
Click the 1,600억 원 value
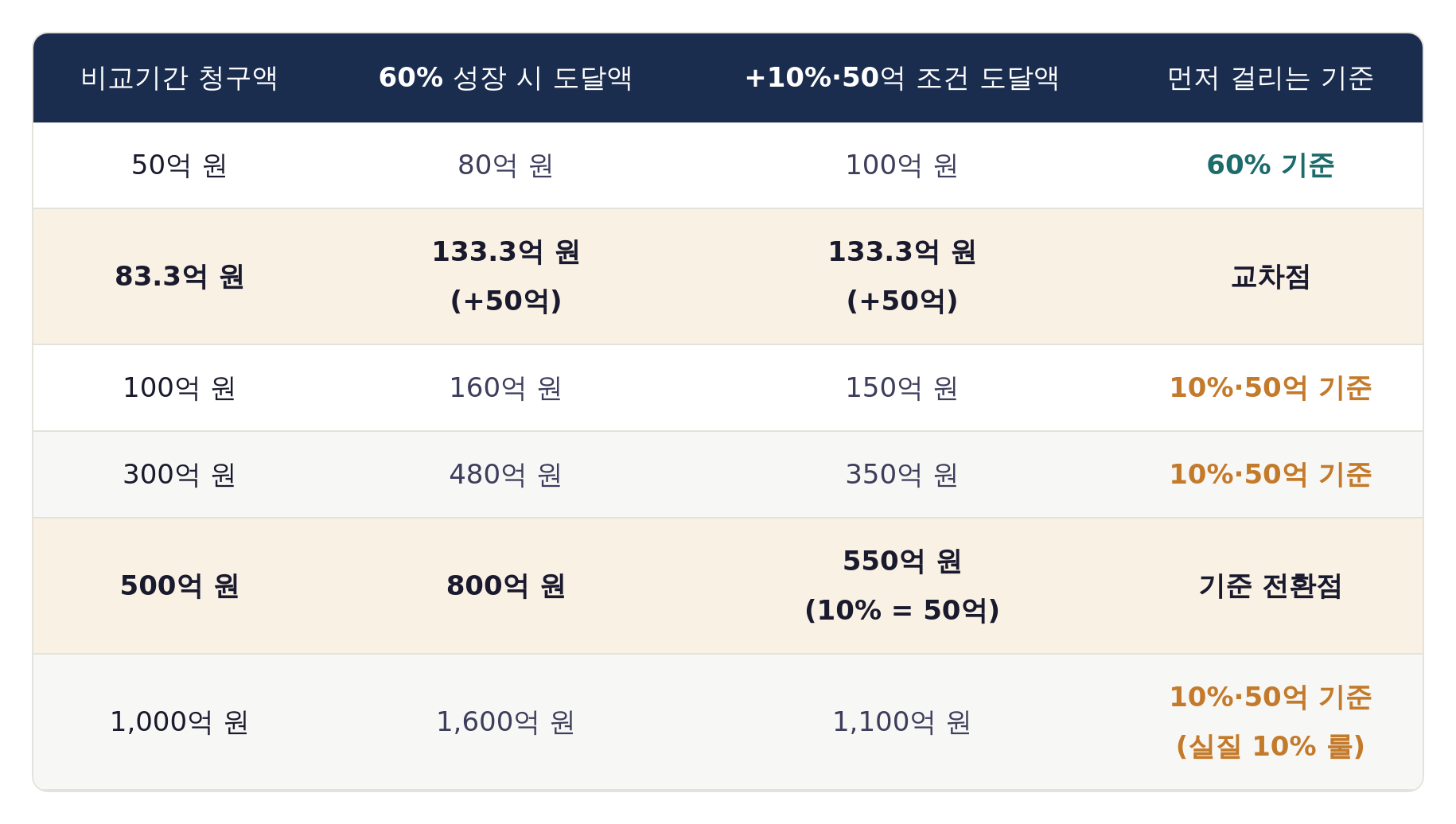click(505, 722)
